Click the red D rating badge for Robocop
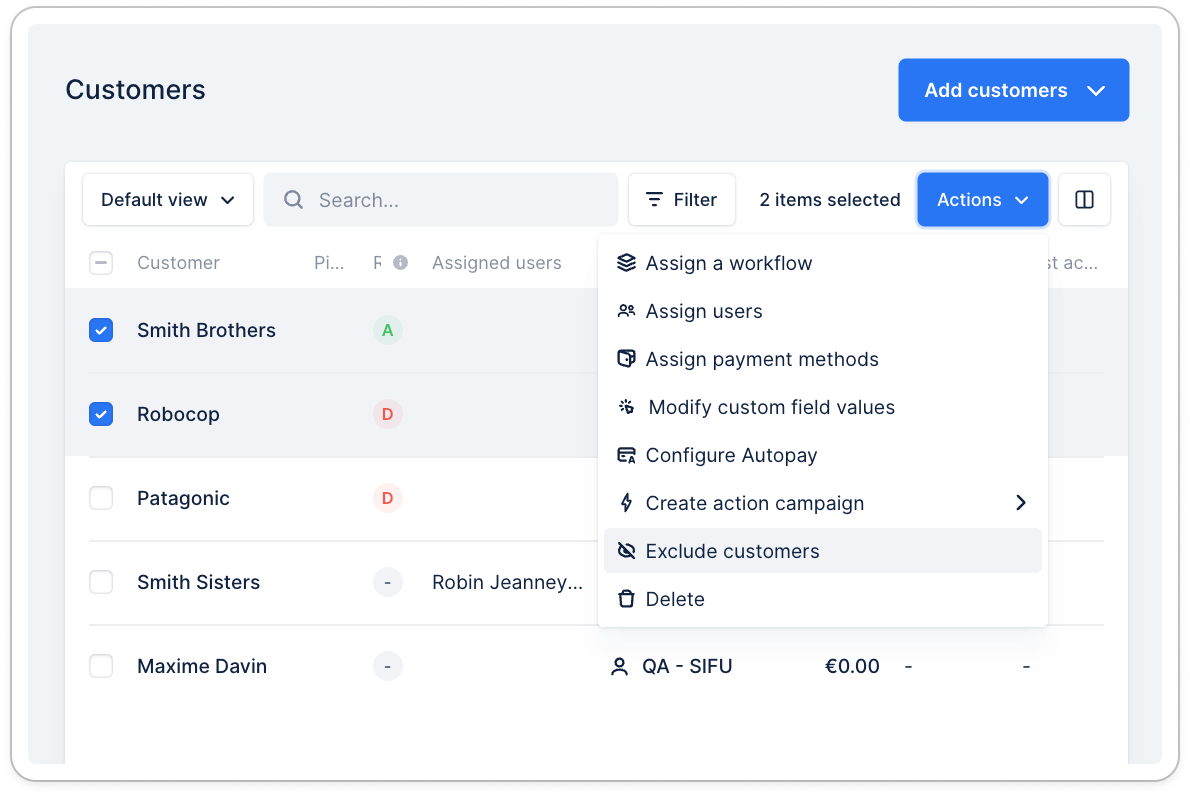Screen dimensions: 1190x796 388,414
